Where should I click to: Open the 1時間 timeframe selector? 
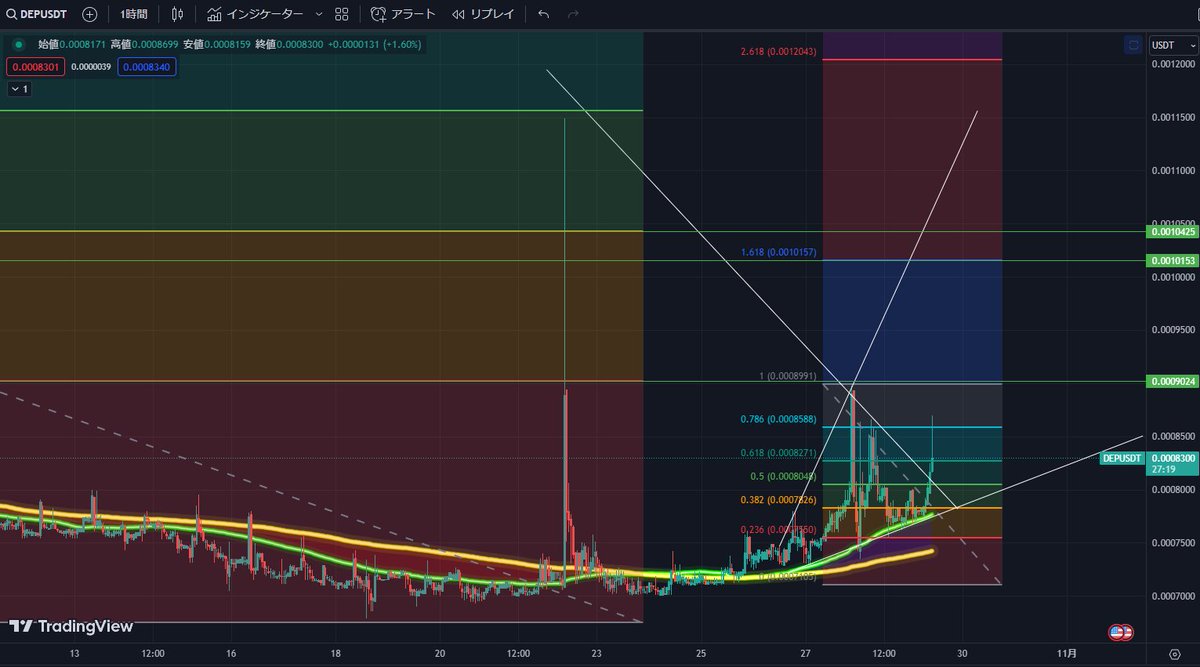coord(134,14)
